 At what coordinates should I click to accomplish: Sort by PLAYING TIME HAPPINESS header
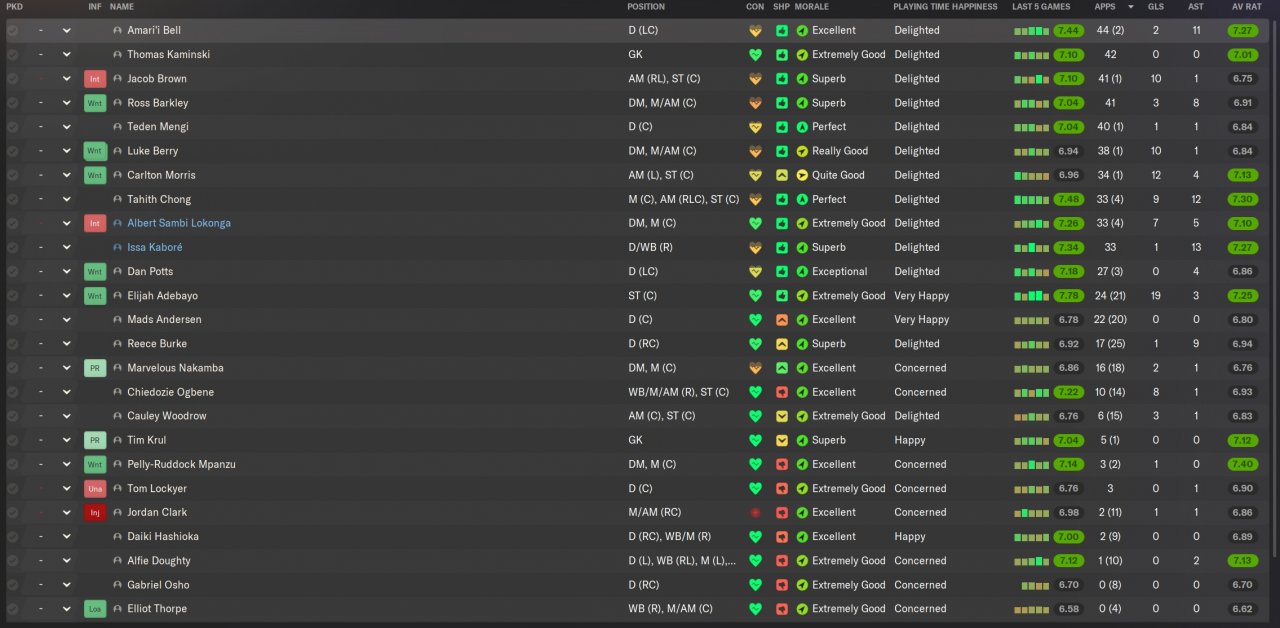945,7
